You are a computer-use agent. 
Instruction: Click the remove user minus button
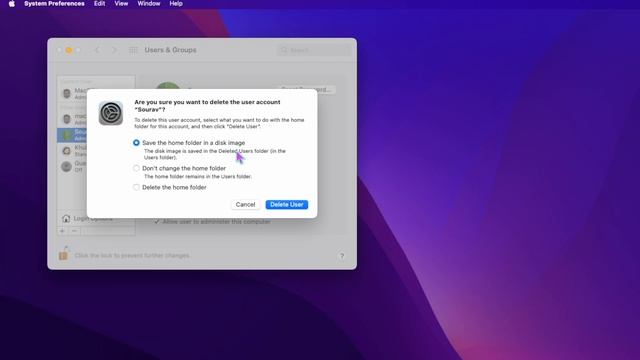coord(74,231)
